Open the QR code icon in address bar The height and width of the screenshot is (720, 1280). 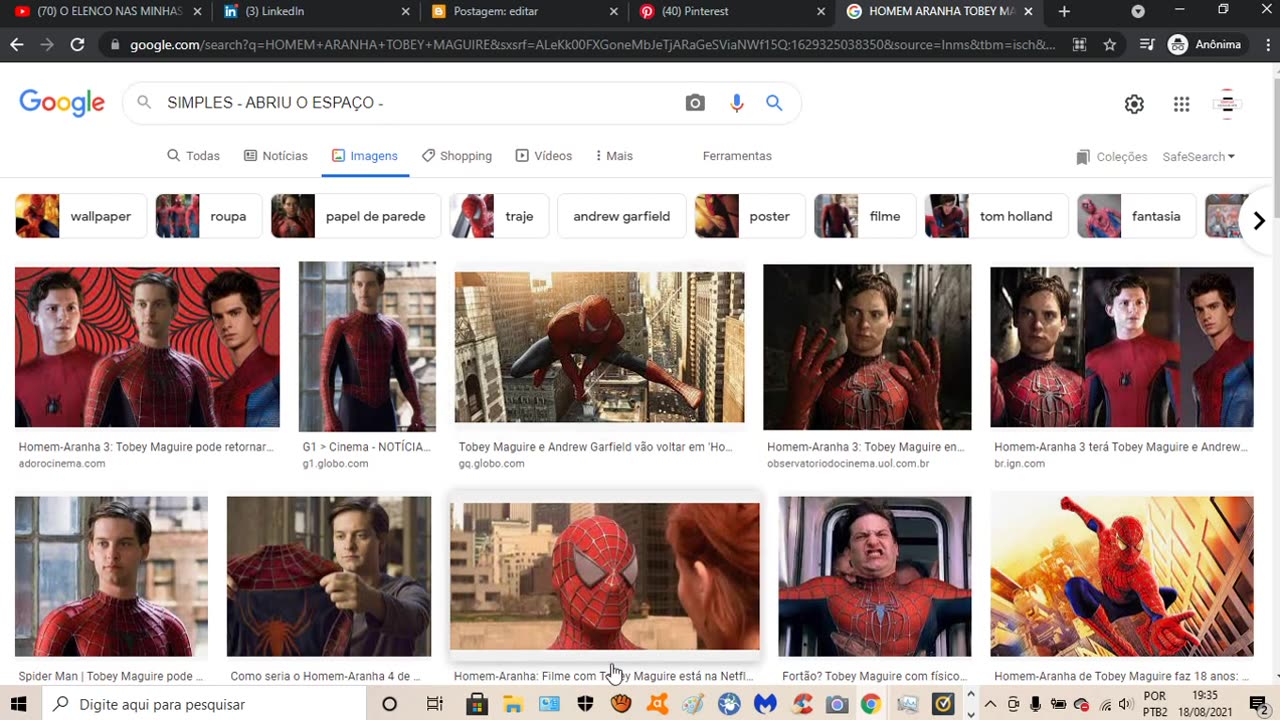coord(1079,45)
